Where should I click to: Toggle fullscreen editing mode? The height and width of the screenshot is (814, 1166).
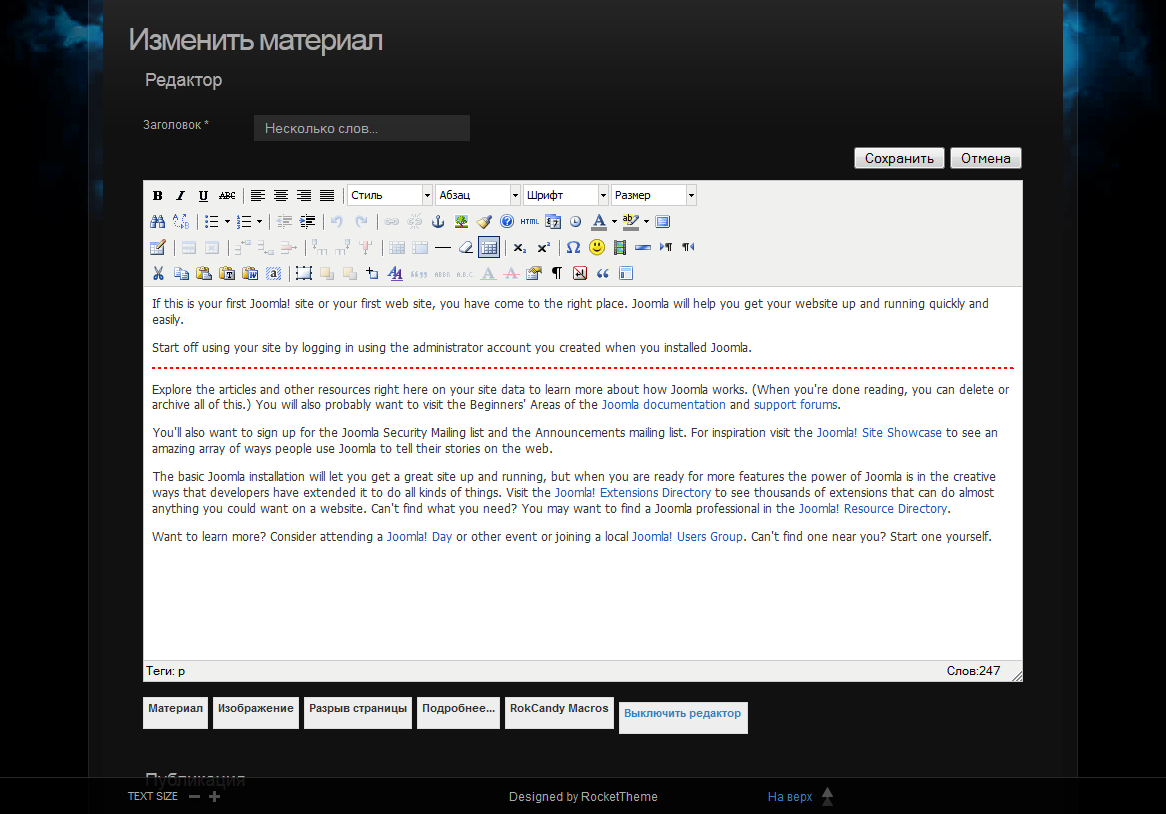(663, 222)
